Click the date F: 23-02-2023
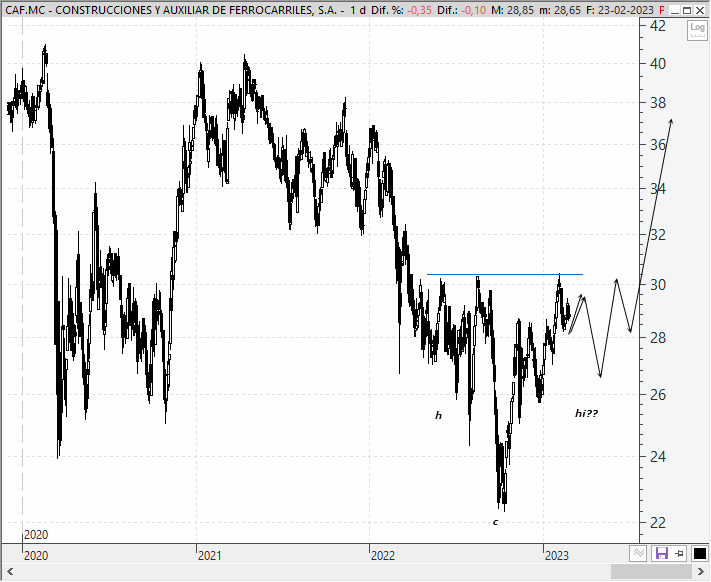The width and height of the screenshot is (711, 582). click(x=620, y=10)
